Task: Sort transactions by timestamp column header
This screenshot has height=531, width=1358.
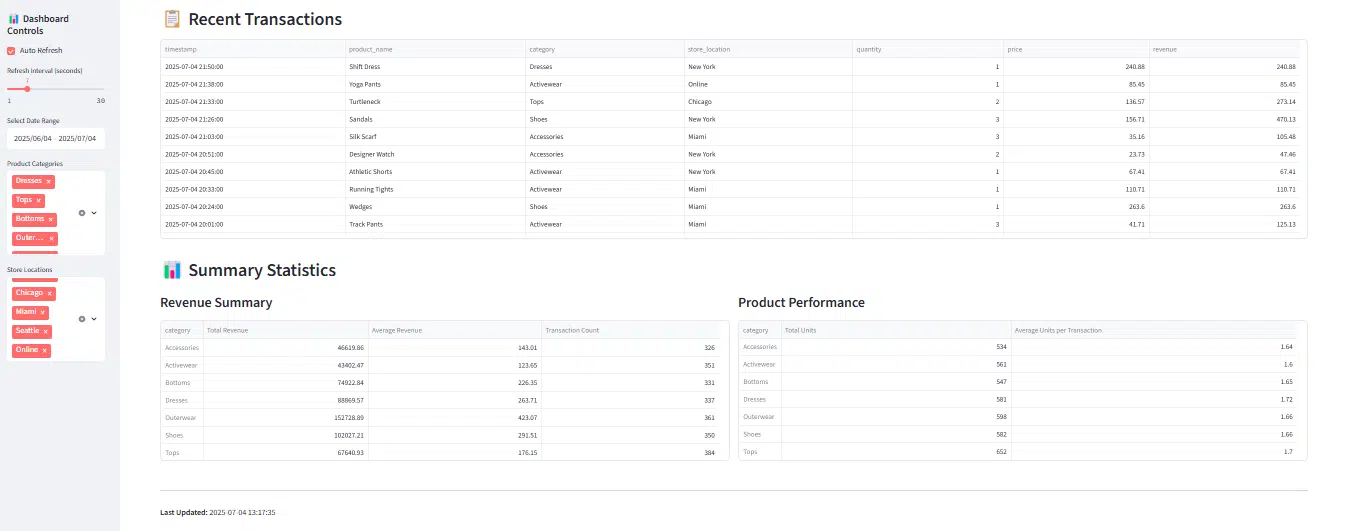Action: pos(253,49)
